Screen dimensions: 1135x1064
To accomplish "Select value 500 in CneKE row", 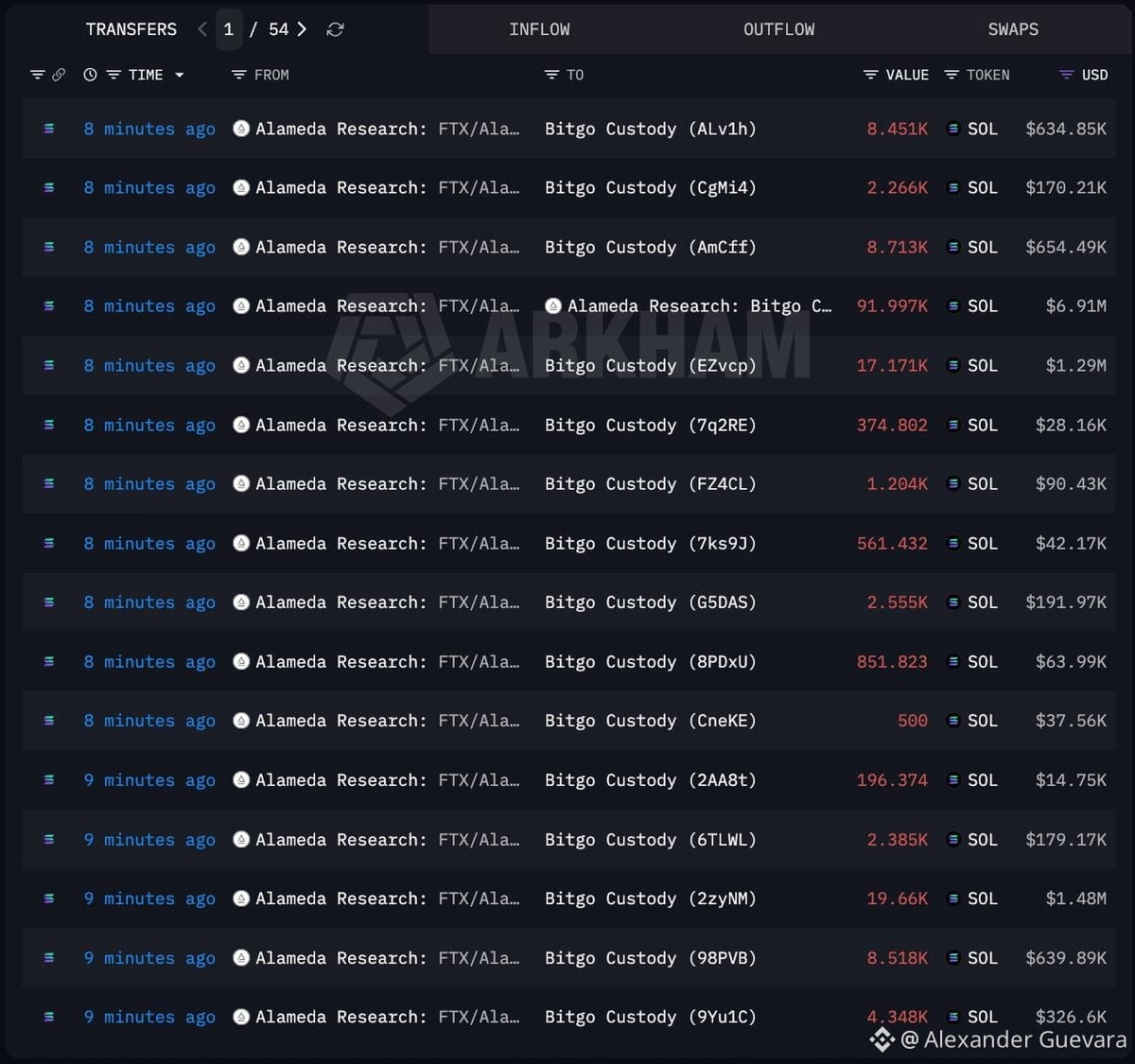I will [x=913, y=721].
